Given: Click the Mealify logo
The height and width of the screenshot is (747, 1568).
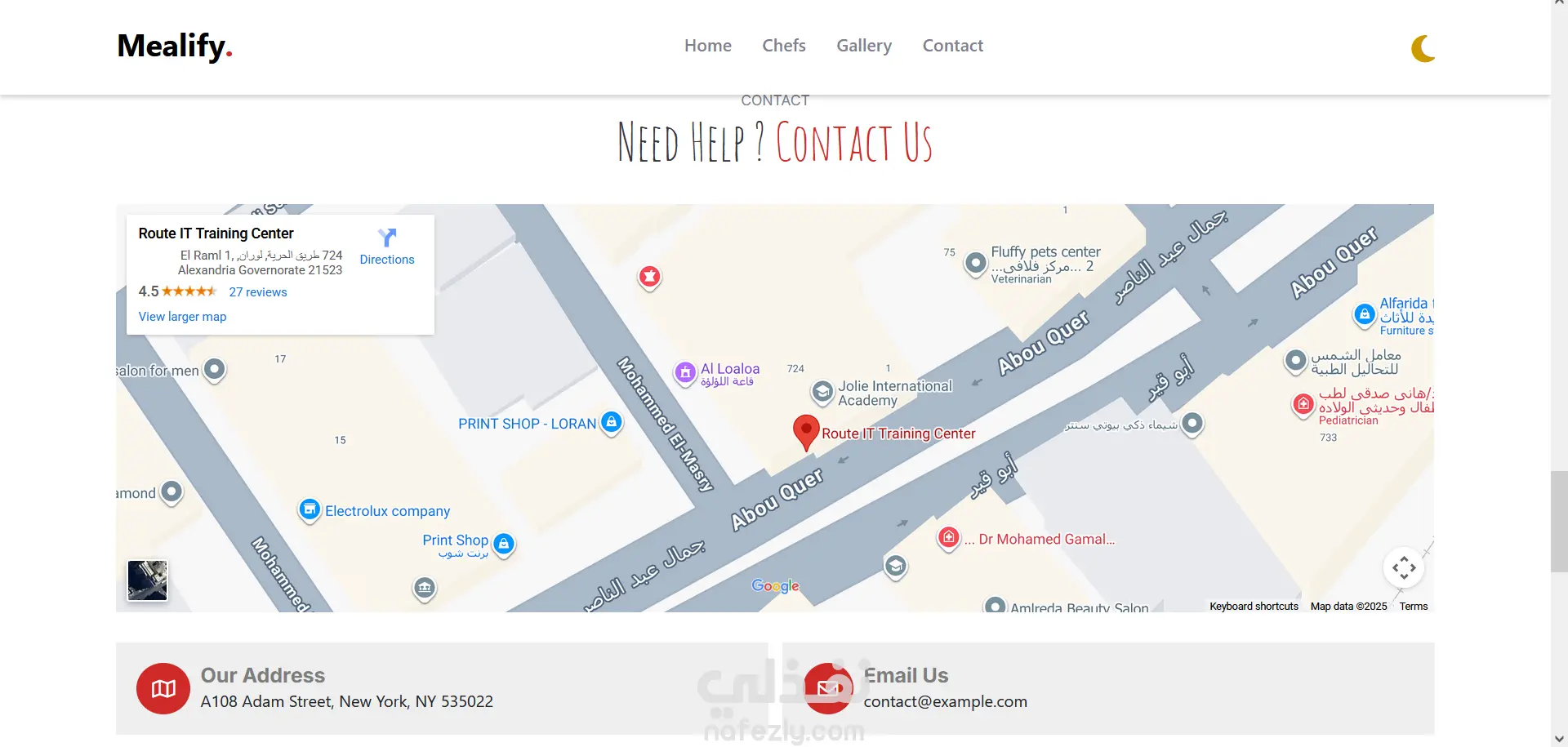Looking at the screenshot, I should [175, 46].
